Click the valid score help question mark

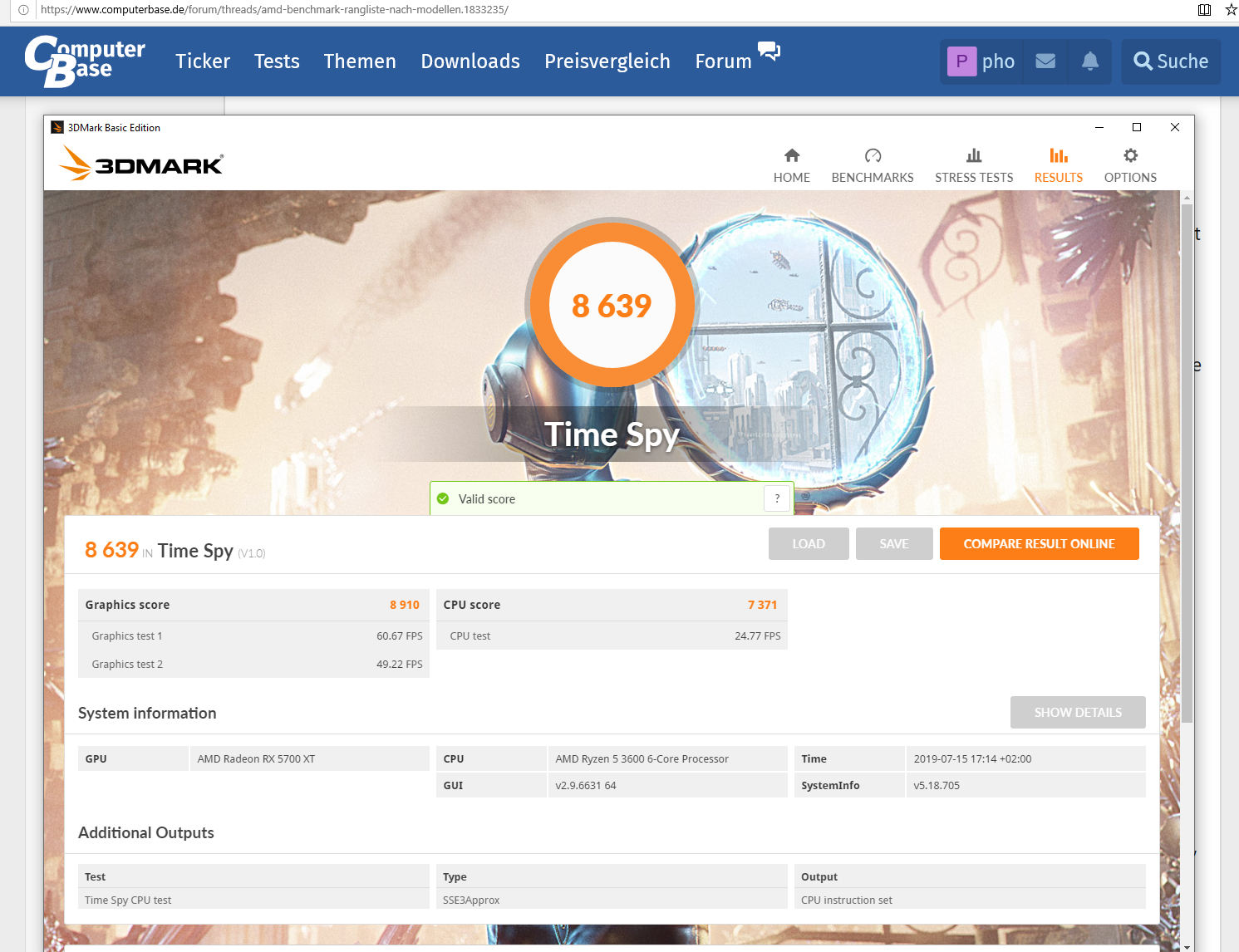point(777,498)
